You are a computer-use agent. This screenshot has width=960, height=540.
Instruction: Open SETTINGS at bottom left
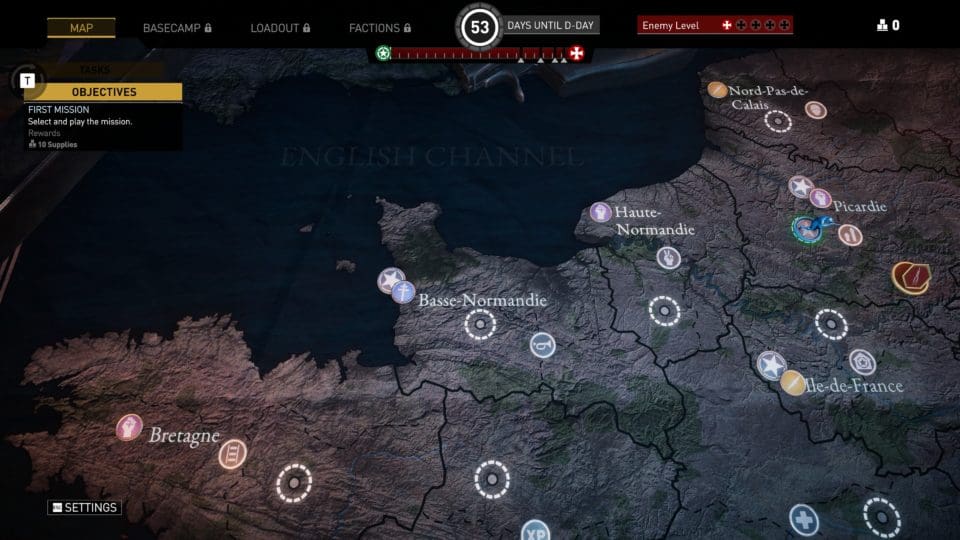pyautogui.click(x=85, y=508)
